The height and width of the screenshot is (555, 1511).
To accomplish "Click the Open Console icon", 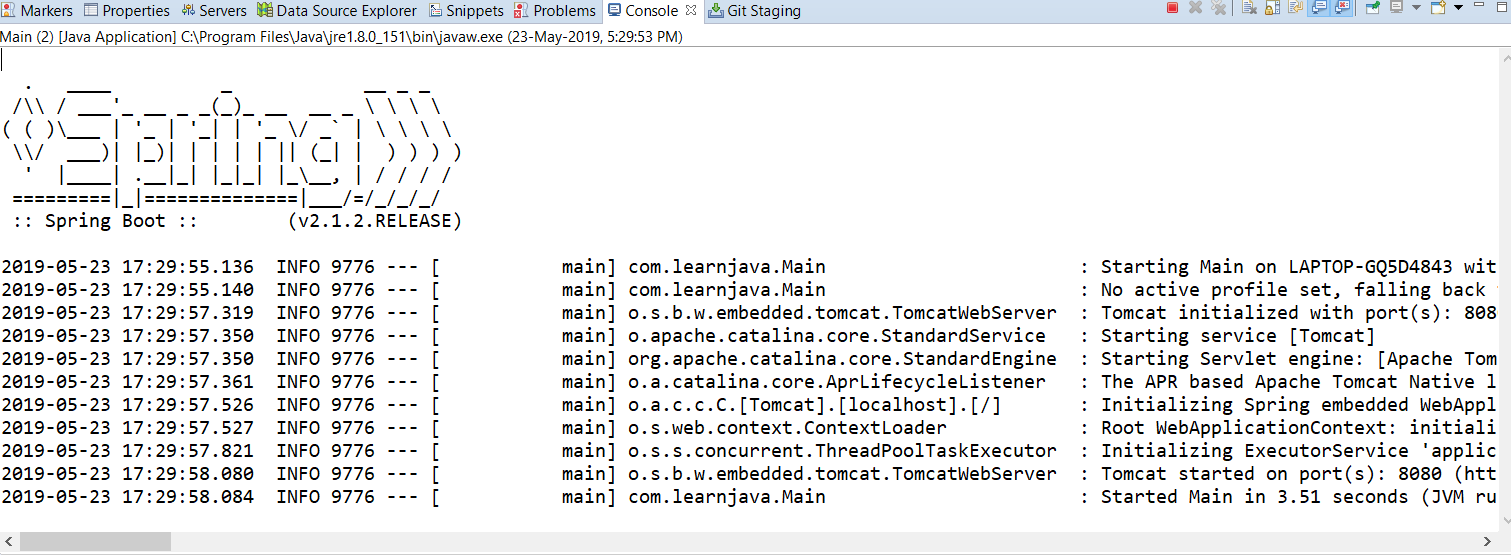I will tap(1438, 8).
